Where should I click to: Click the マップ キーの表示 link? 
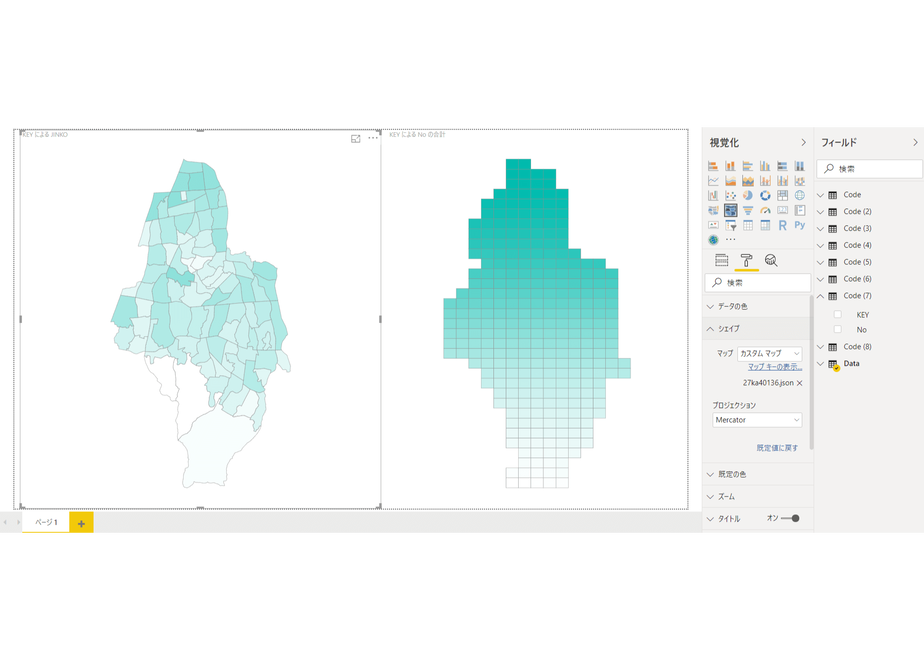click(775, 367)
